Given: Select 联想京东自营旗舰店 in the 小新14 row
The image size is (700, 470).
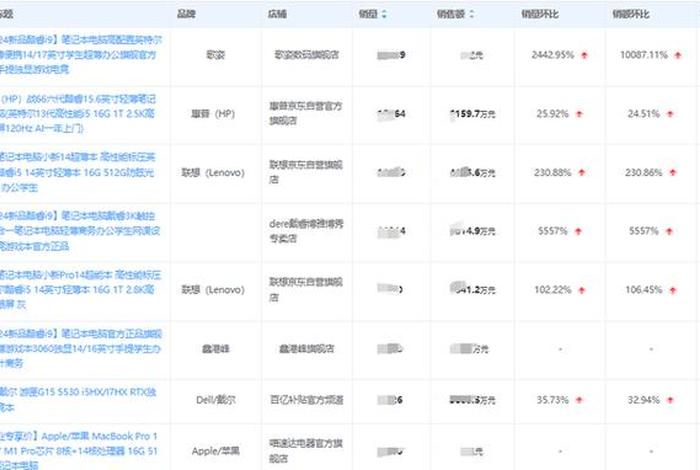Looking at the screenshot, I should pyautogui.click(x=306, y=172).
